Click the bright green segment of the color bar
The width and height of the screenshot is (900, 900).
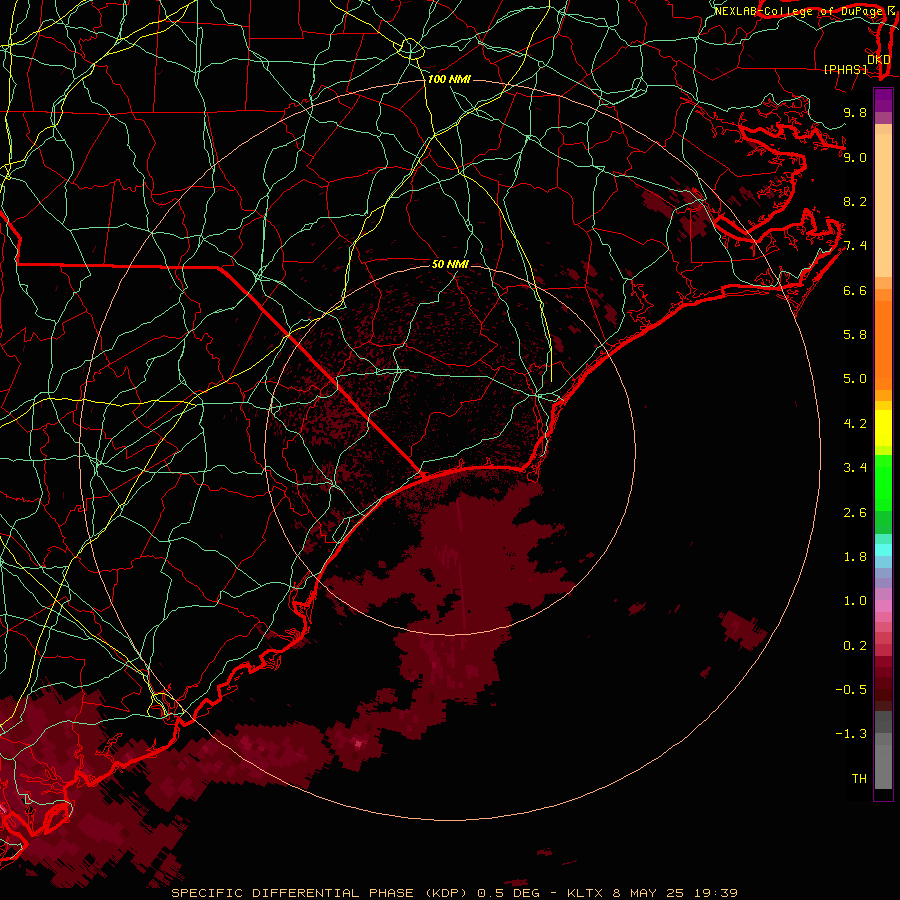coord(883,482)
